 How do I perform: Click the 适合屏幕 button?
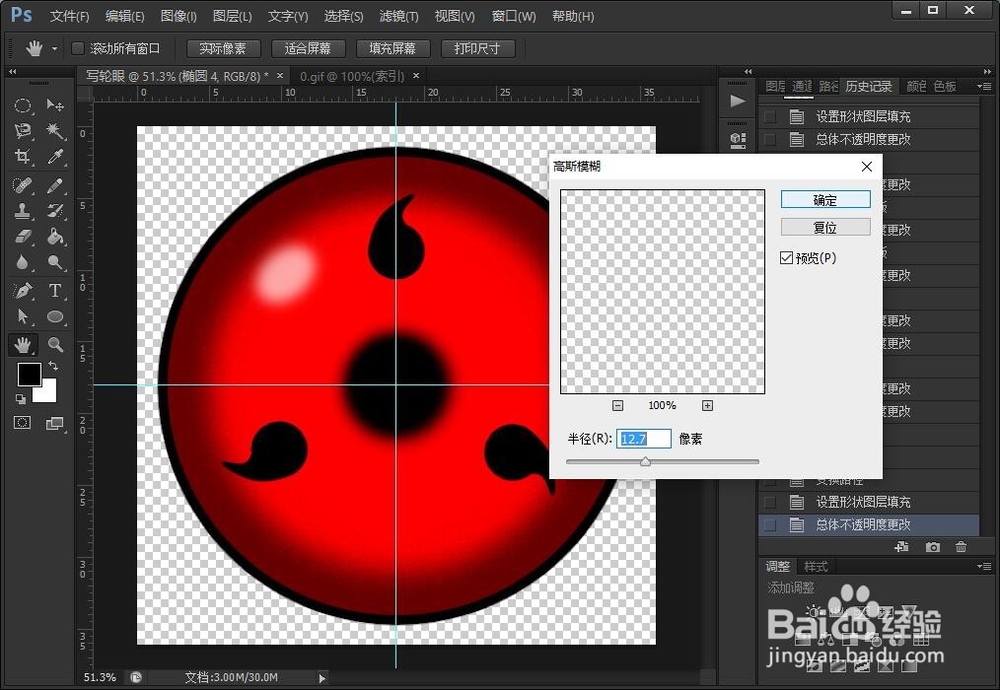[308, 48]
